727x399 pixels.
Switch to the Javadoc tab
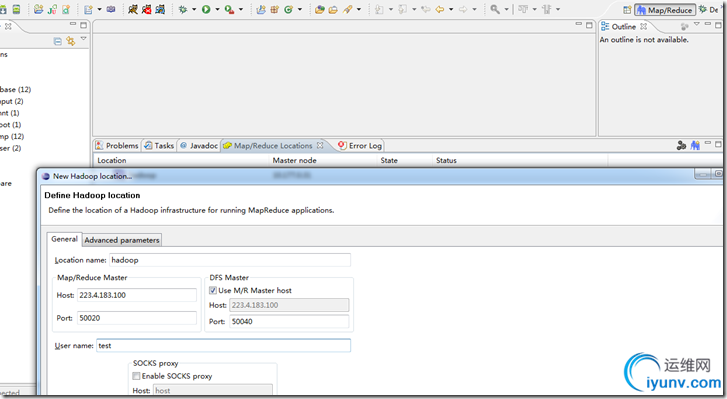[x=199, y=146]
